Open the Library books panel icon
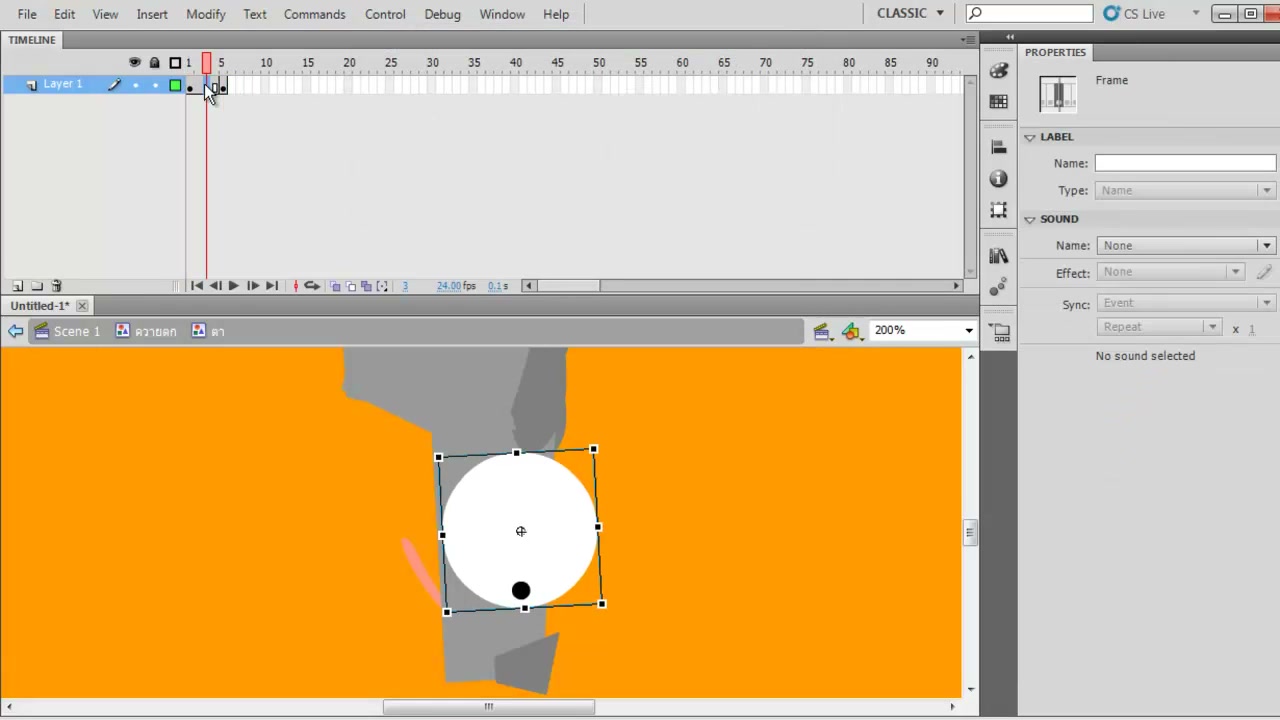1280x720 pixels. pyautogui.click(x=998, y=256)
